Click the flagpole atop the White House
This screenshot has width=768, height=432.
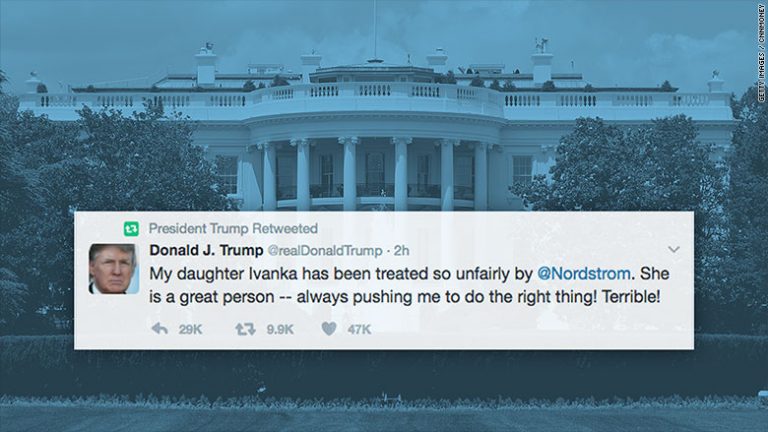click(x=374, y=30)
